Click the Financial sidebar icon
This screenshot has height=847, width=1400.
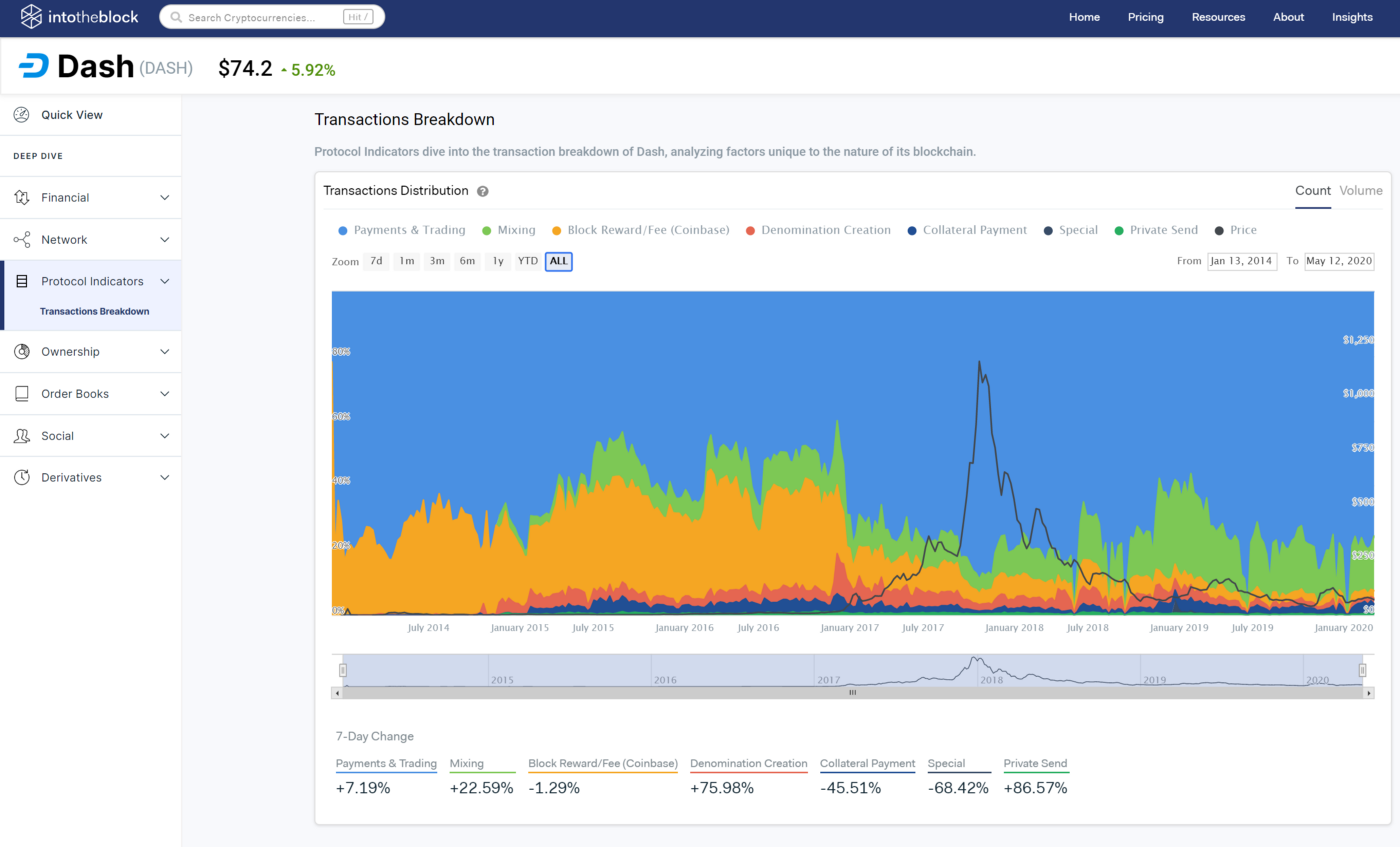21,198
